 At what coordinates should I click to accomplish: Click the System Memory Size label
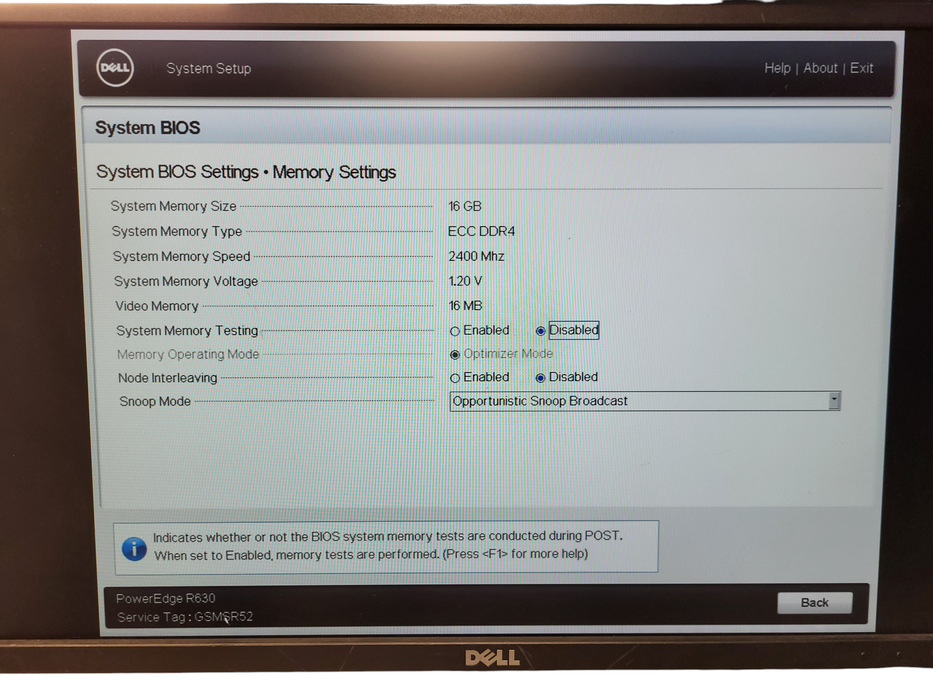173,206
